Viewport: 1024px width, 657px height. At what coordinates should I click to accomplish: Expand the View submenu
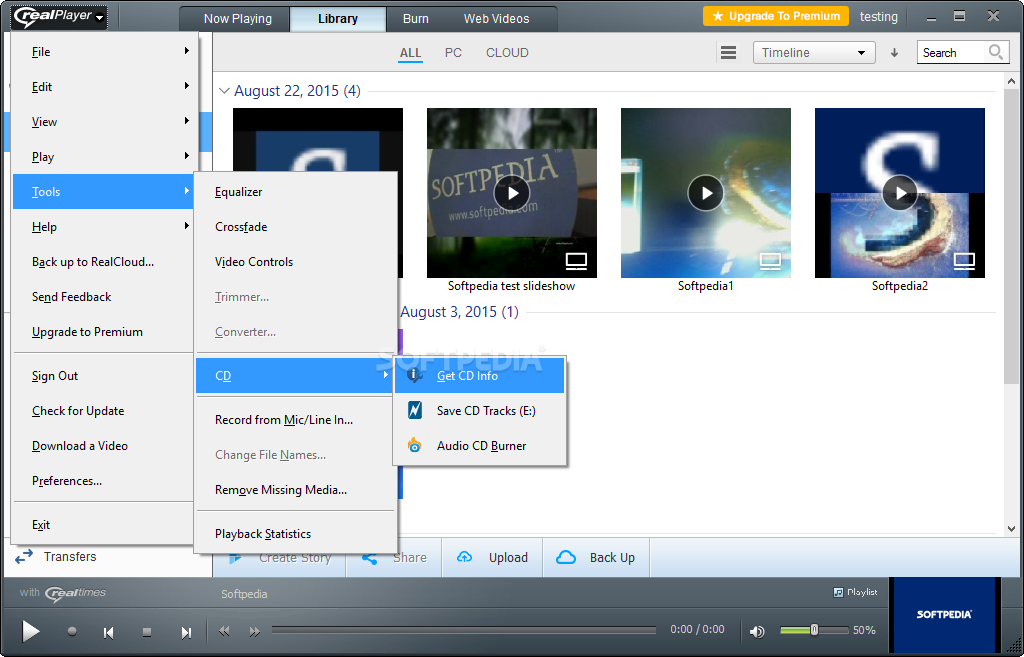click(104, 121)
